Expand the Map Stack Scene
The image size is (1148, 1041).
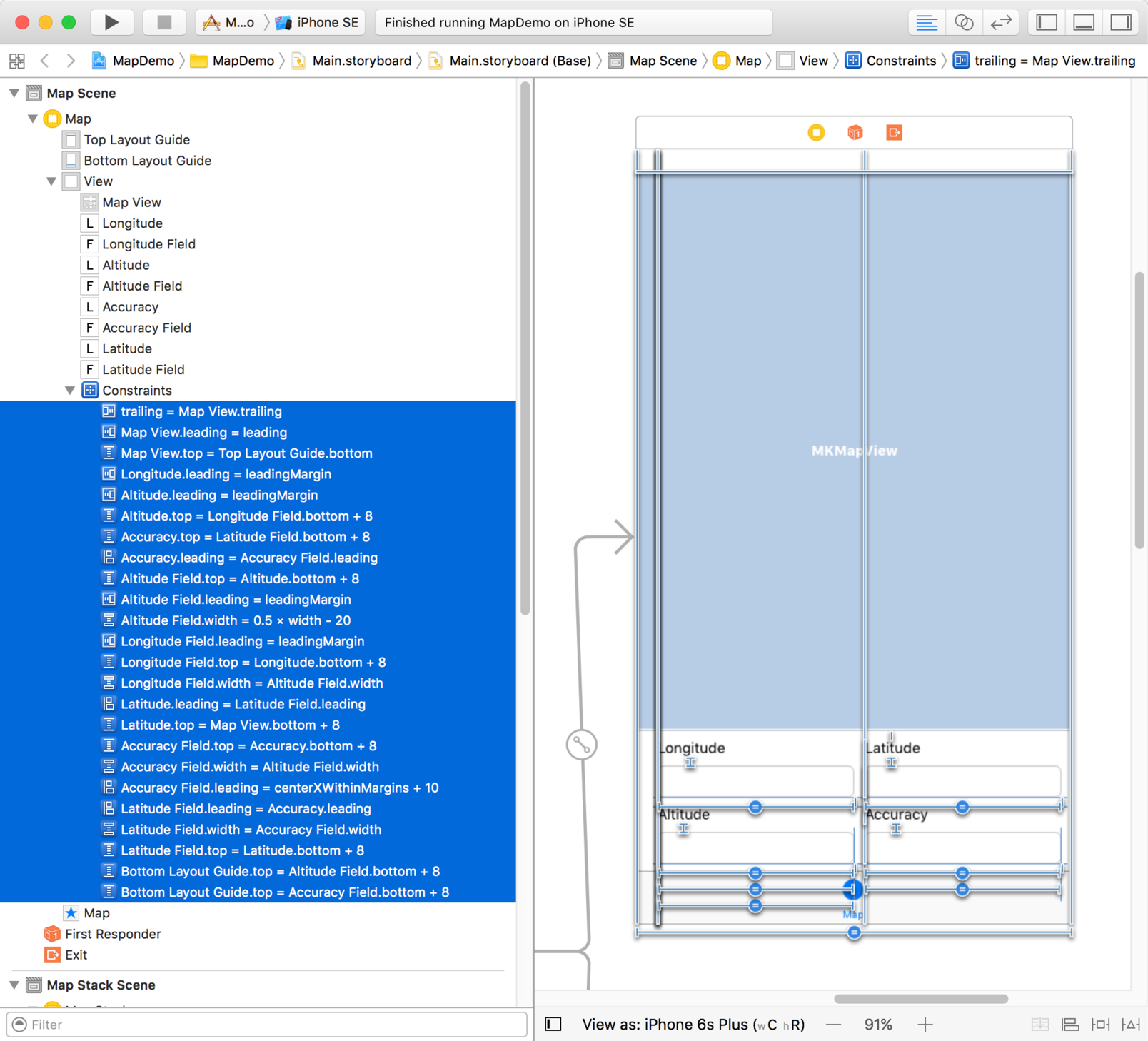pyautogui.click(x=14, y=985)
